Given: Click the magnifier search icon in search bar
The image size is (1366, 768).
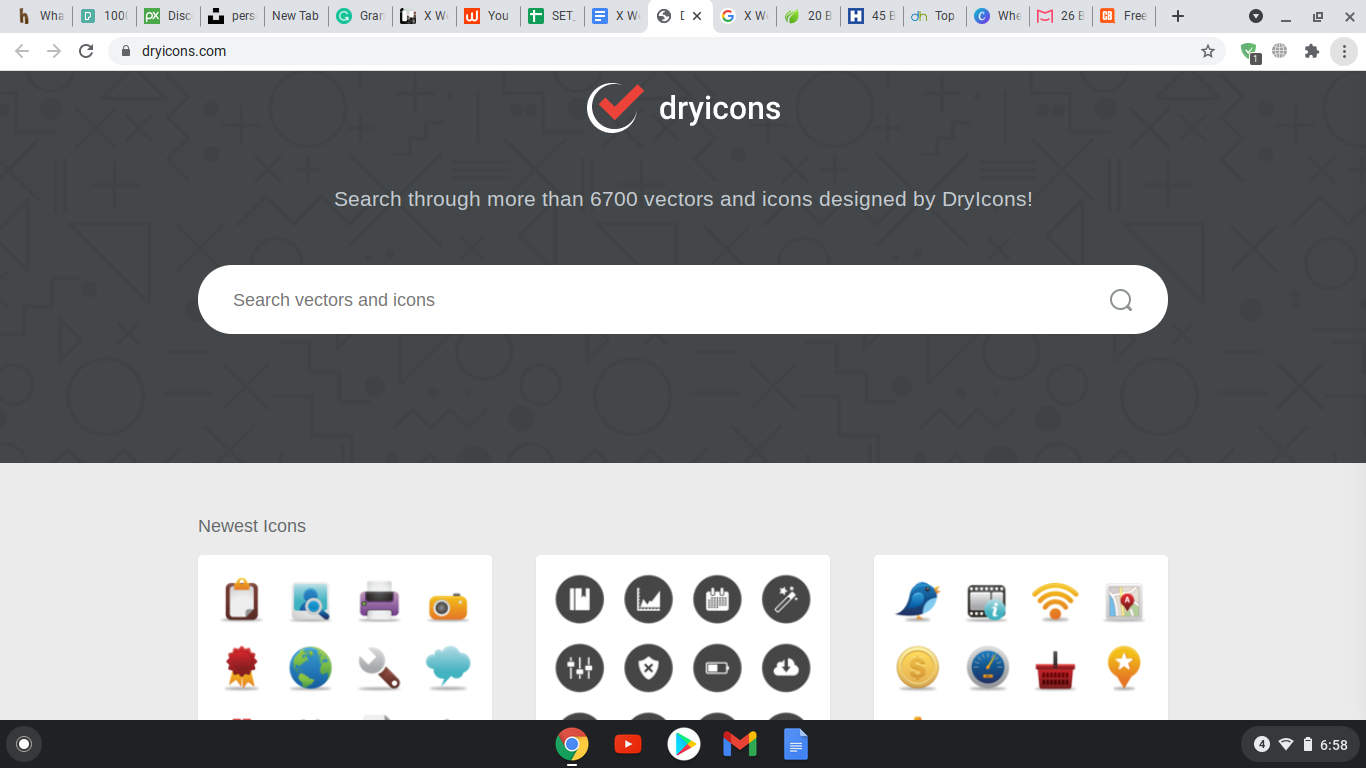Looking at the screenshot, I should pyautogui.click(x=1121, y=300).
